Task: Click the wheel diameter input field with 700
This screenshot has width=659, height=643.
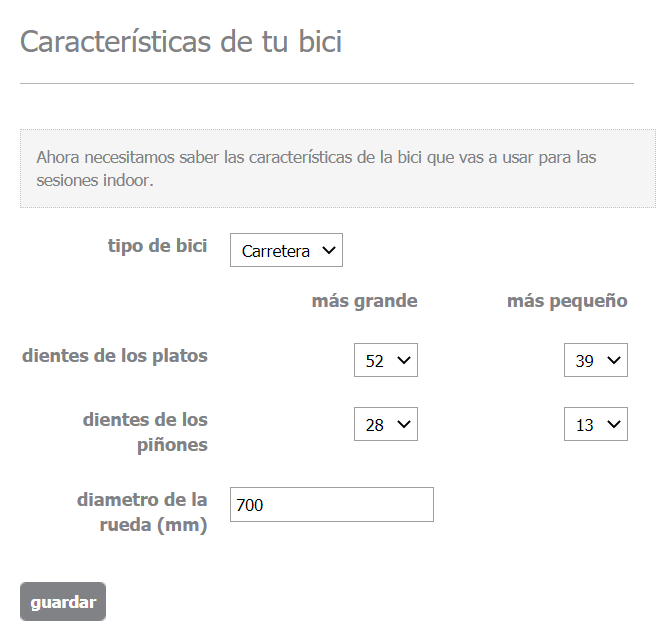Action: pos(332,505)
